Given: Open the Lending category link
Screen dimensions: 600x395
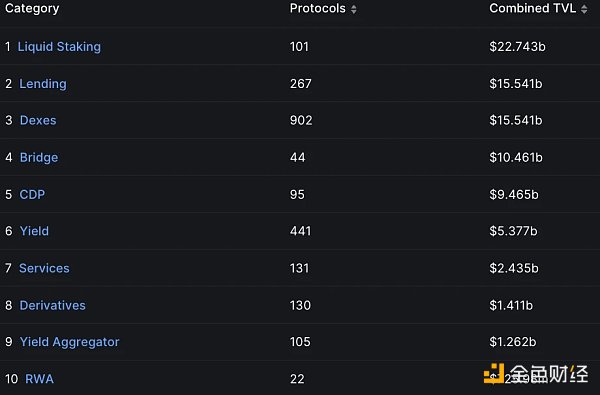Looking at the screenshot, I should point(43,84).
